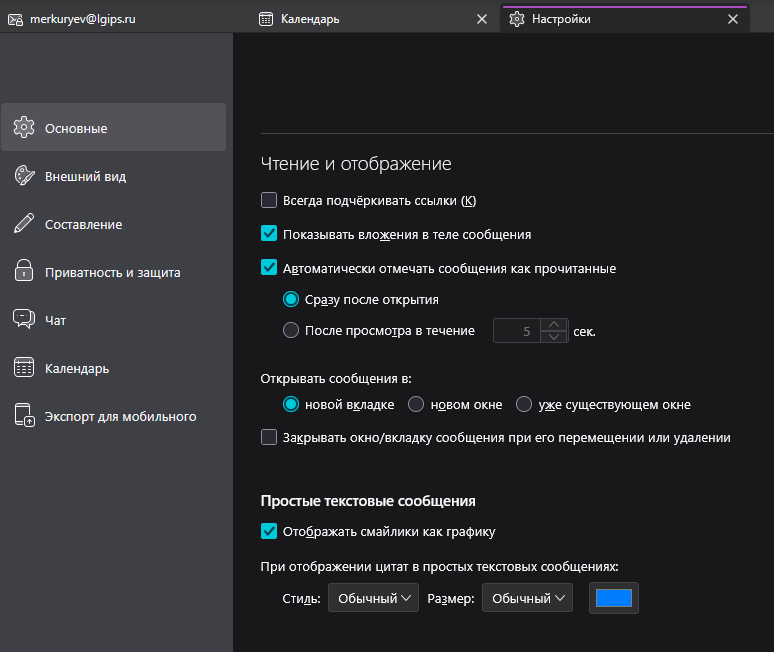Select После просмотра в течение radio option
The image size is (774, 652).
click(x=291, y=330)
